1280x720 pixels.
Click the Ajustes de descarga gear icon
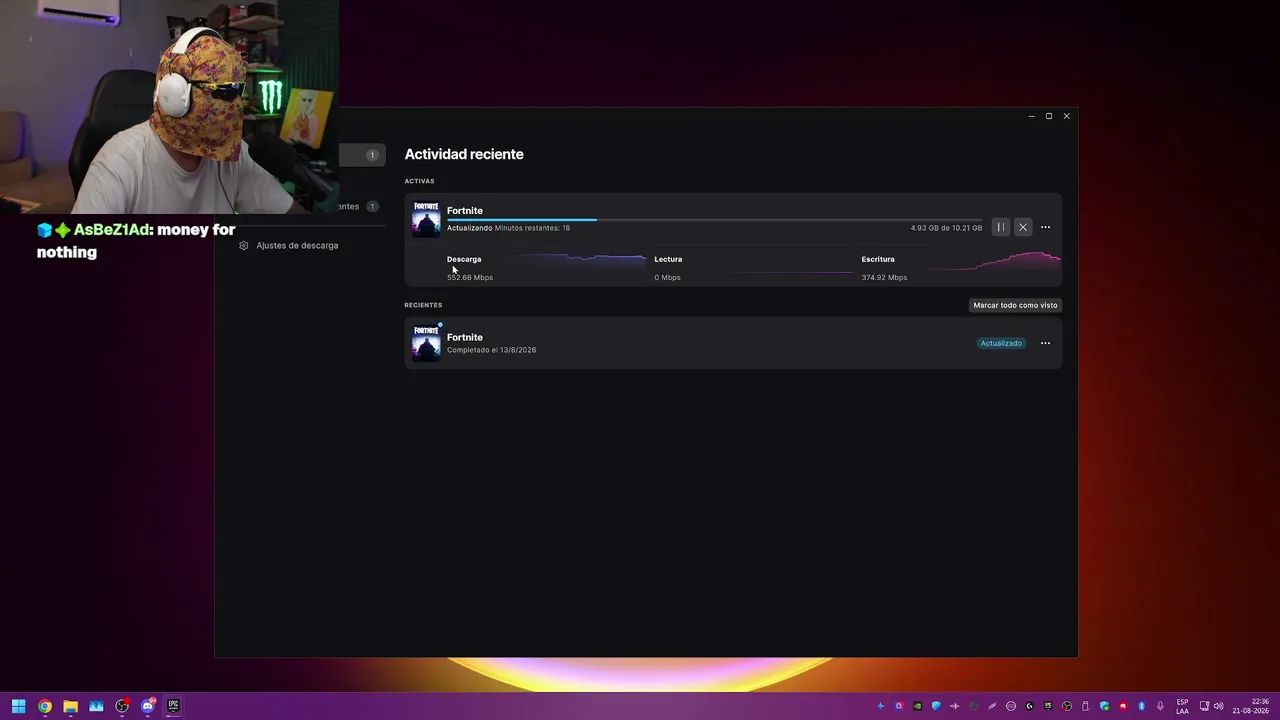point(243,245)
